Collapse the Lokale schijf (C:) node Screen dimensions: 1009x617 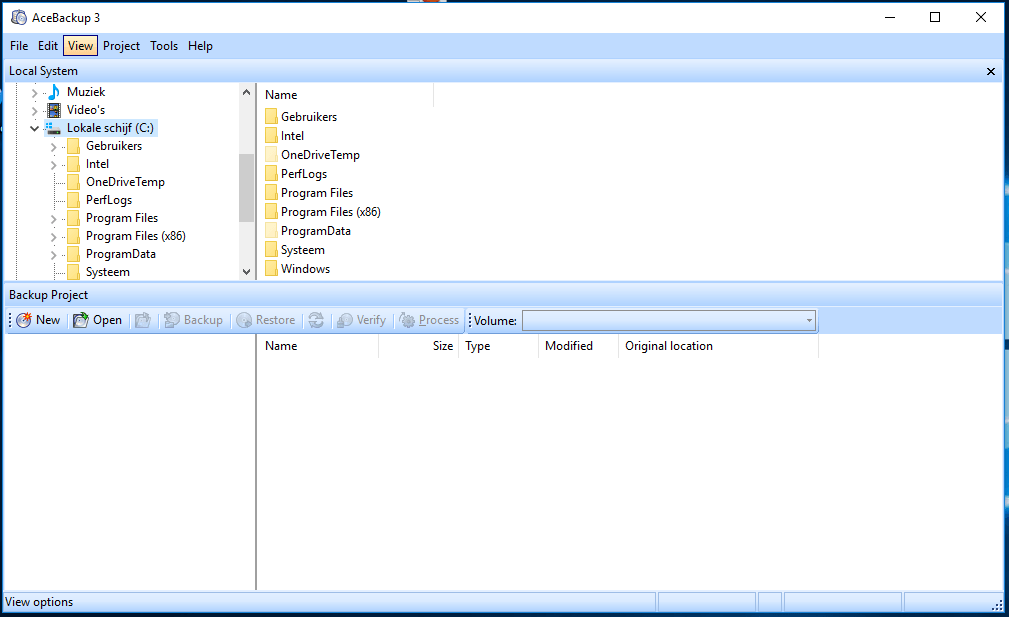pos(35,128)
